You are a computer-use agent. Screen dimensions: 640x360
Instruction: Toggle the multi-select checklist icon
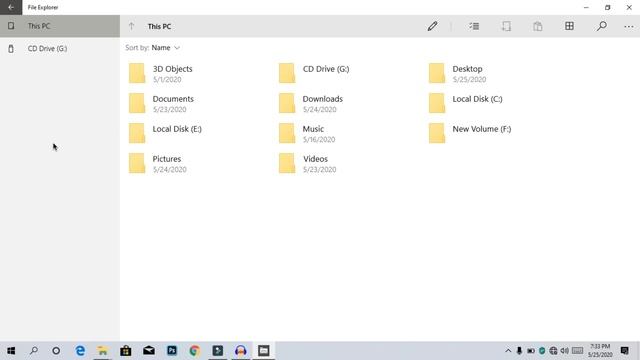[474, 26]
